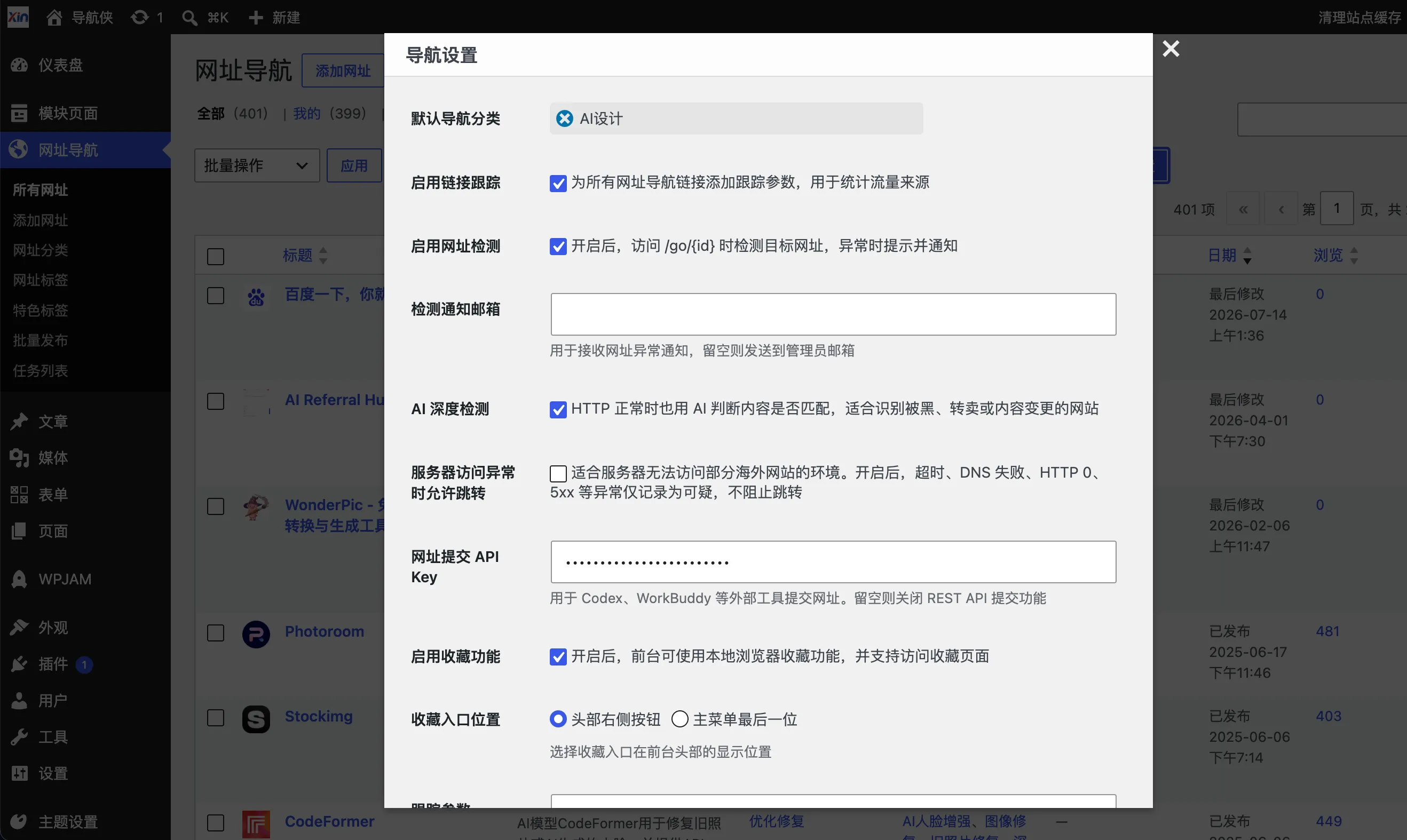The height and width of the screenshot is (840, 1407).
Task: Open 任务列表 submenu item
Action: click(x=40, y=371)
